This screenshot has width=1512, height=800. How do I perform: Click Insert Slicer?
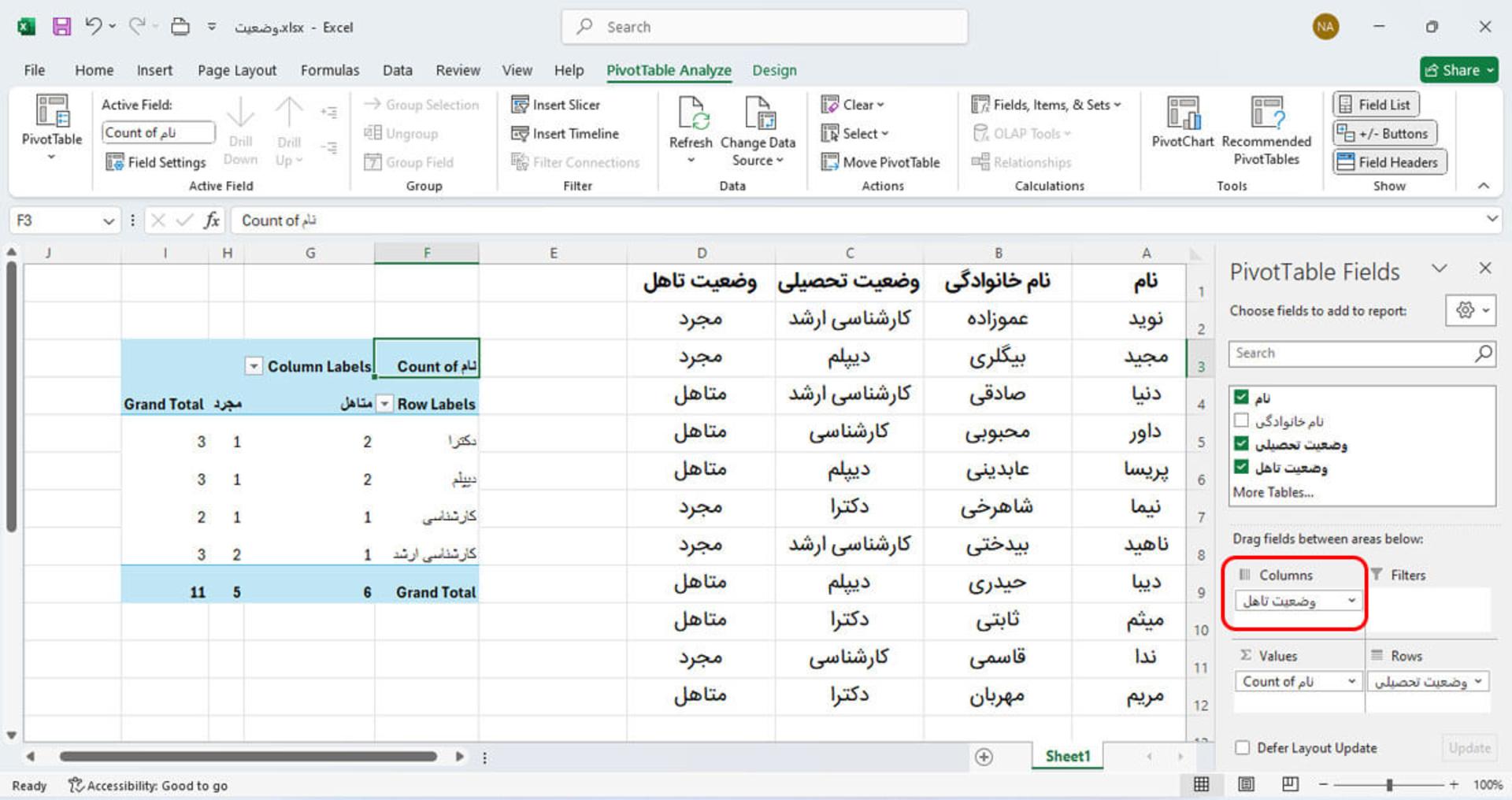click(x=556, y=105)
